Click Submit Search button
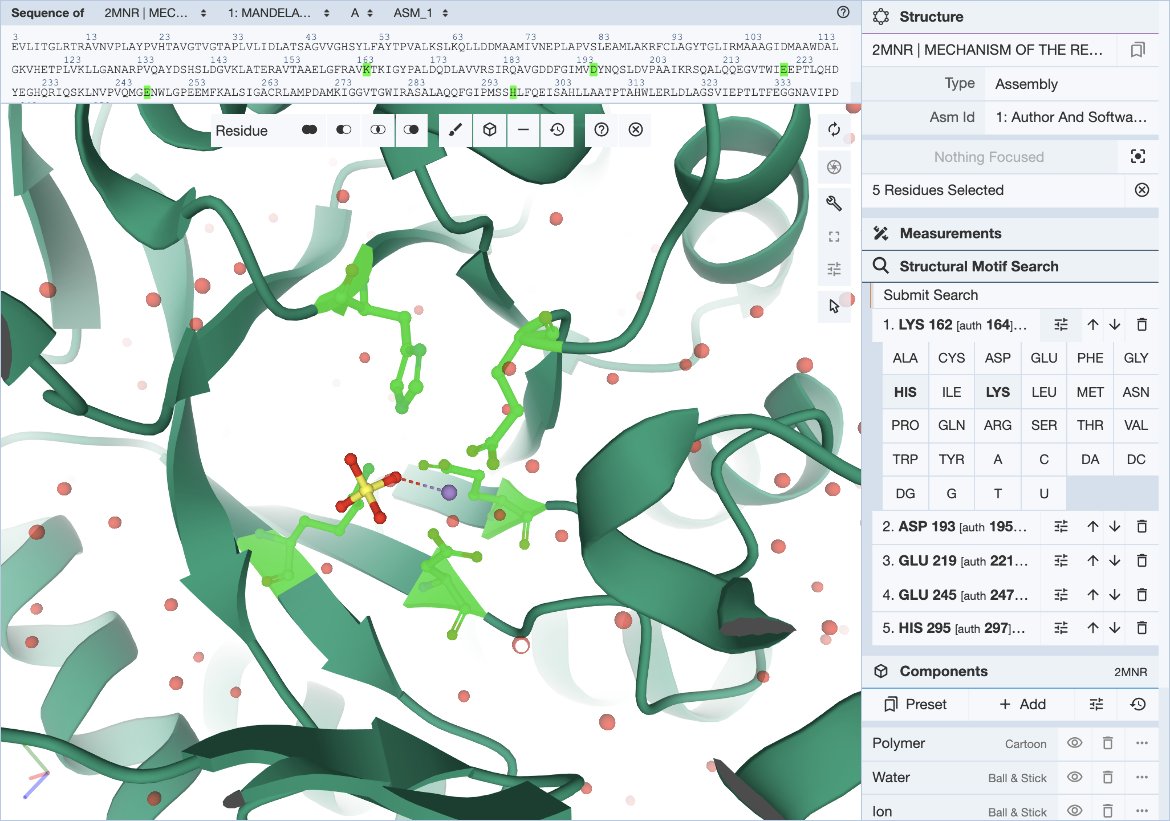This screenshot has width=1170, height=821. (931, 295)
